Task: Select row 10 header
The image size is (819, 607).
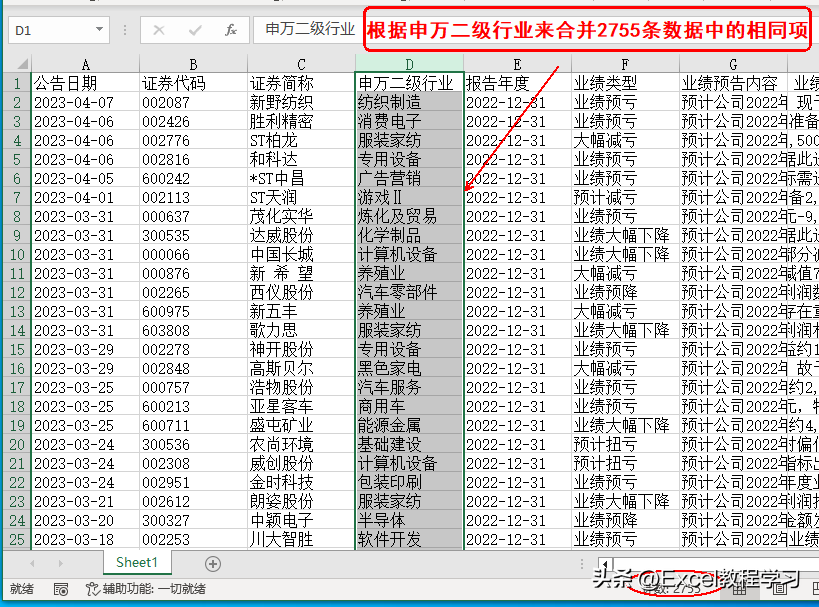Action: (16, 254)
